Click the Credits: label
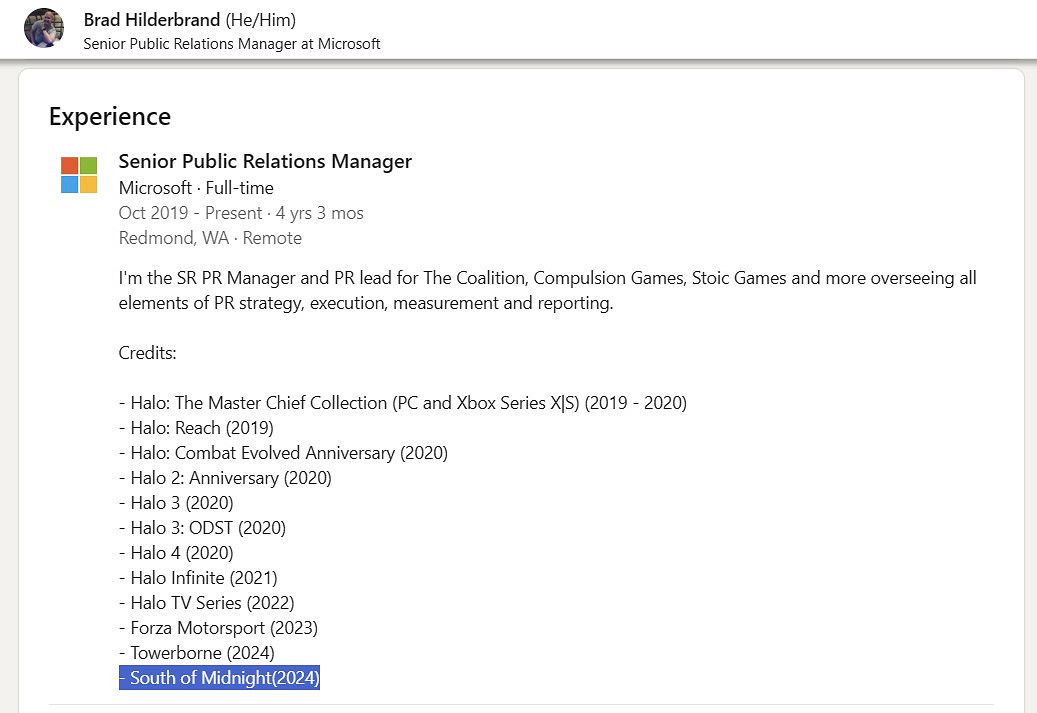The height and width of the screenshot is (713, 1037). coord(148,353)
